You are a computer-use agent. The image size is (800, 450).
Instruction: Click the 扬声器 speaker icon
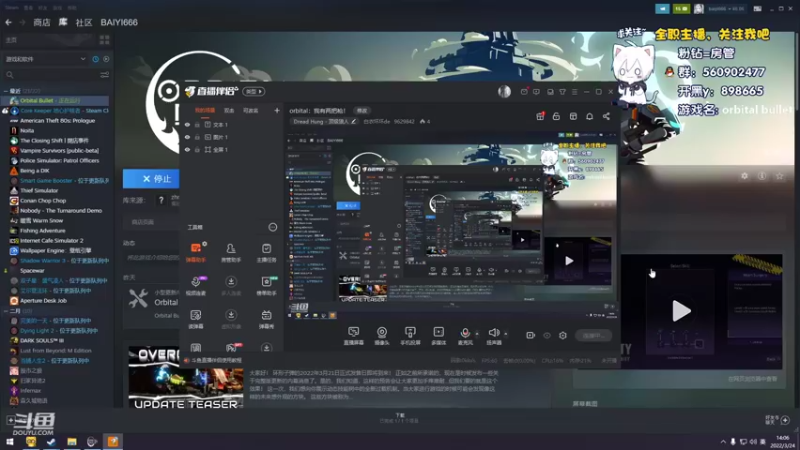pyautogui.click(x=493, y=334)
